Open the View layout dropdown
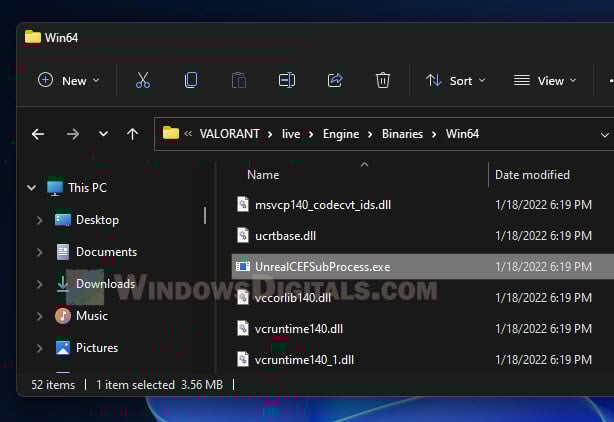Image resolution: width=614 pixels, height=422 pixels. (545, 81)
